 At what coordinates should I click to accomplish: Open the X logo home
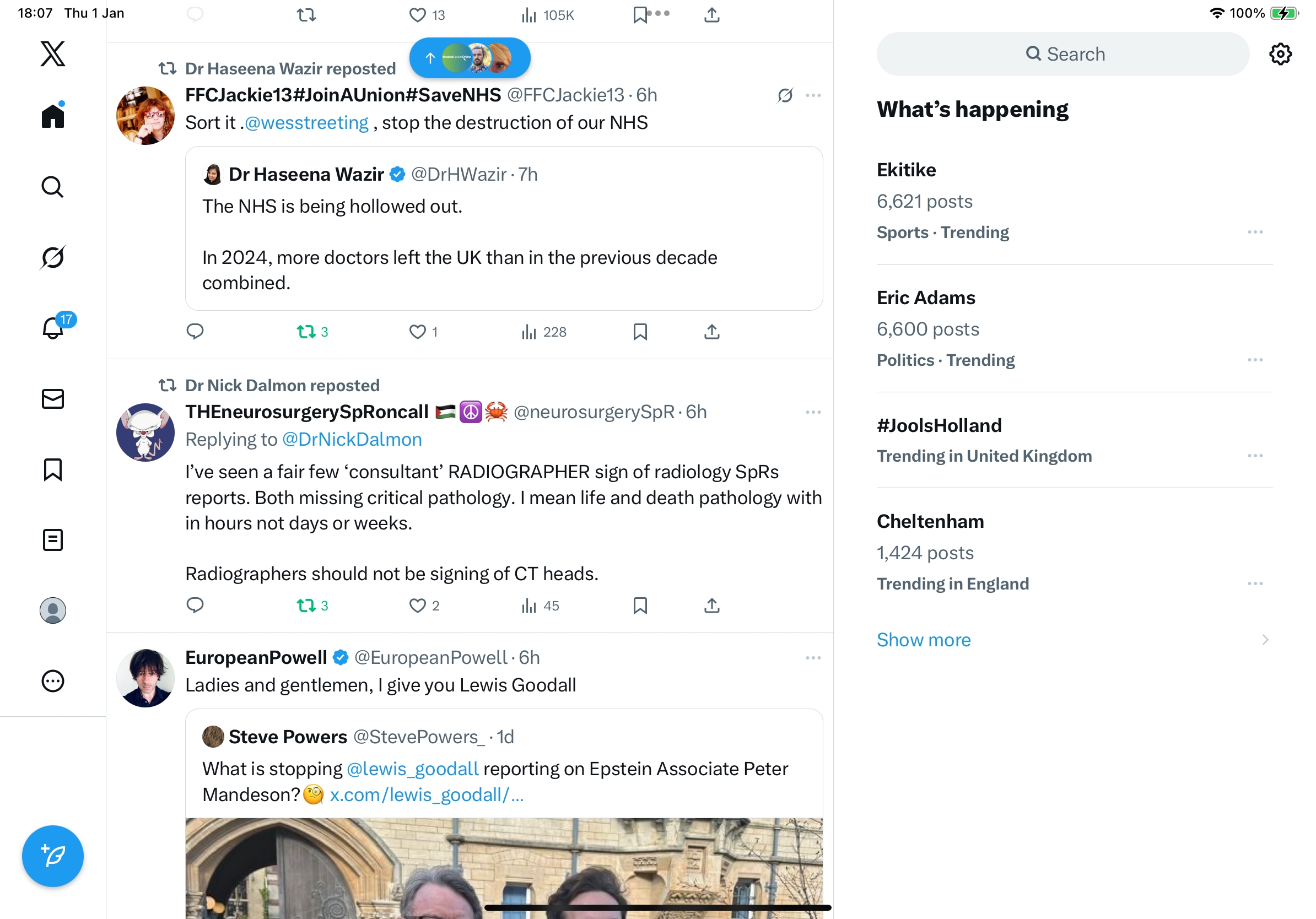pyautogui.click(x=53, y=54)
